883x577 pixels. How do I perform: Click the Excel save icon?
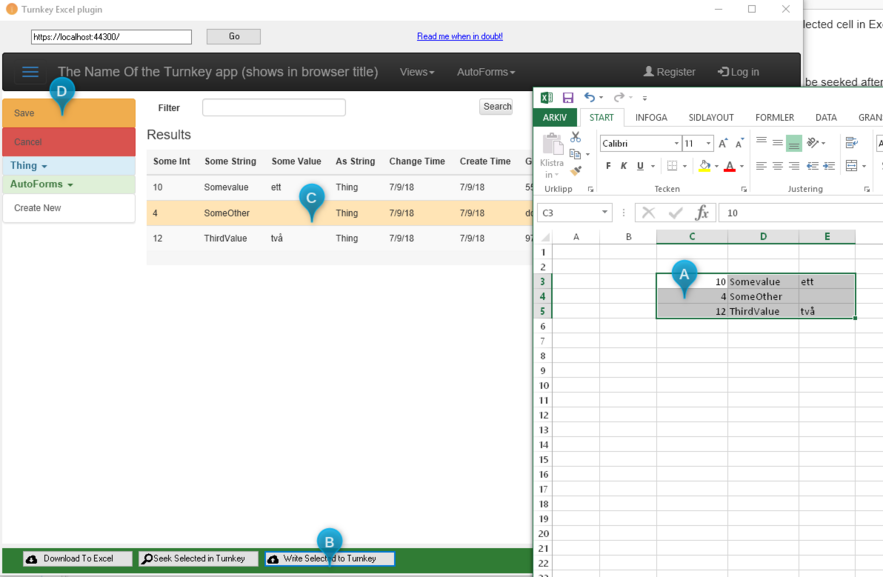click(567, 98)
